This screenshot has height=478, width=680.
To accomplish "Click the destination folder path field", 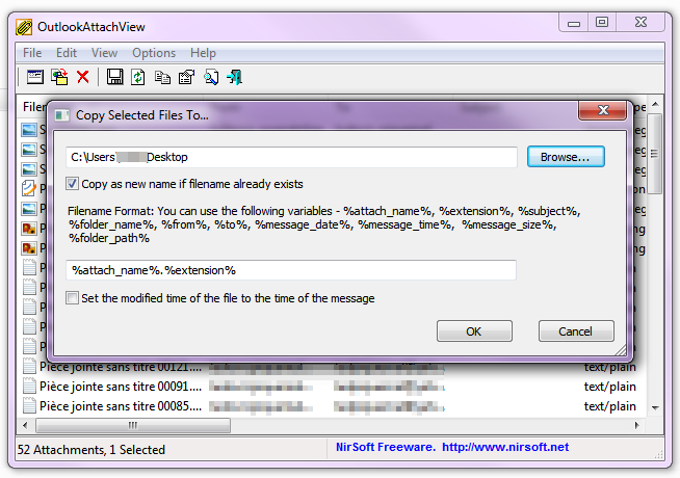I will (x=291, y=157).
